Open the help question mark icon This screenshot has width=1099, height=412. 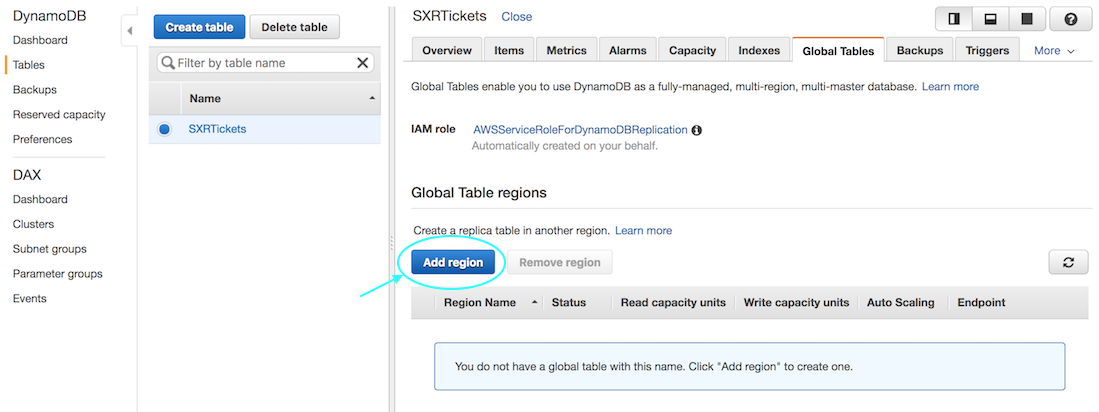tap(1070, 20)
